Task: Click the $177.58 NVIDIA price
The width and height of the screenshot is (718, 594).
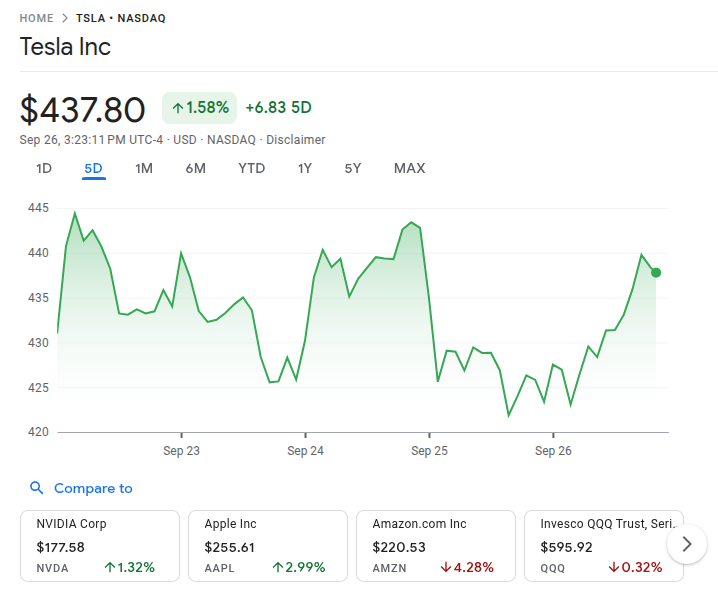Action: 60,547
